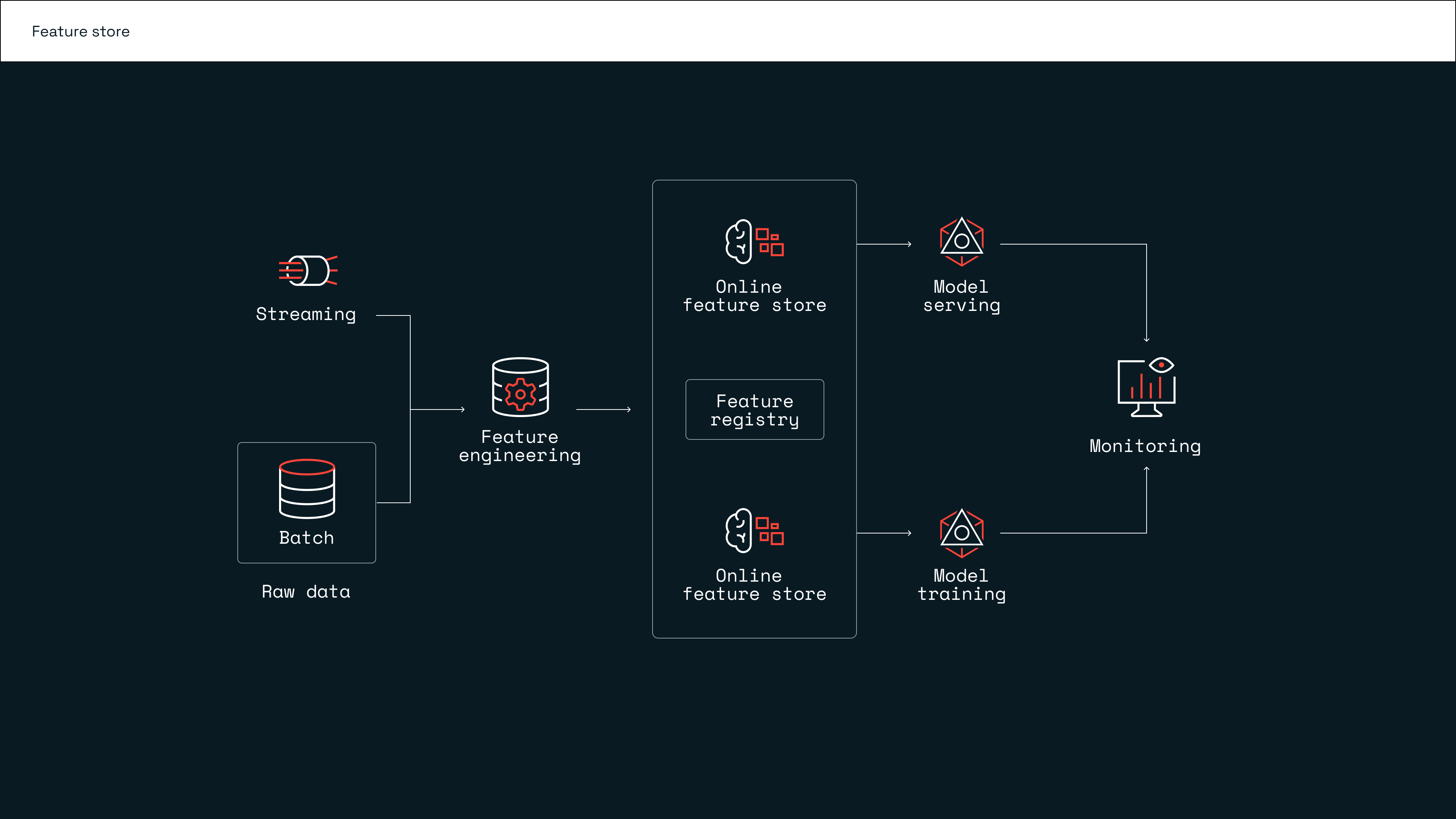This screenshot has height=819, width=1456.
Task: Click the Monitoring label
Action: [x=1145, y=446]
